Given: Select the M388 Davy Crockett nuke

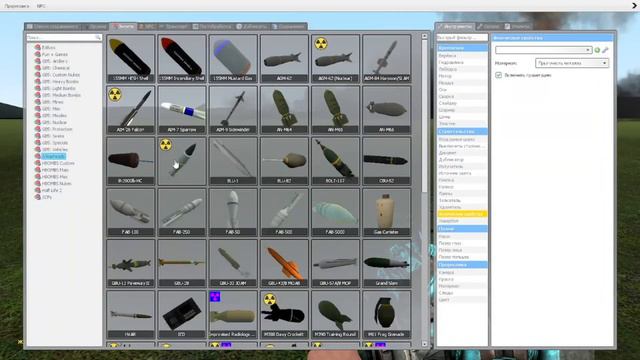Looking at the screenshot, I should [284, 315].
